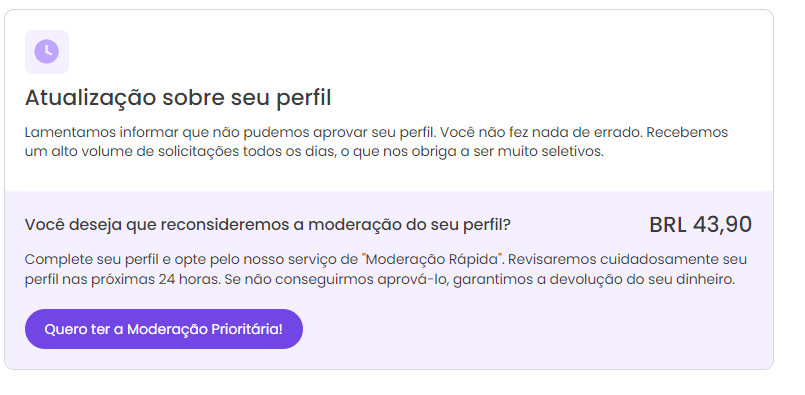The width and height of the screenshot is (805, 395).
Task: Click the "garantimos a devolução do seu dinheiro" text
Action: pos(595,279)
